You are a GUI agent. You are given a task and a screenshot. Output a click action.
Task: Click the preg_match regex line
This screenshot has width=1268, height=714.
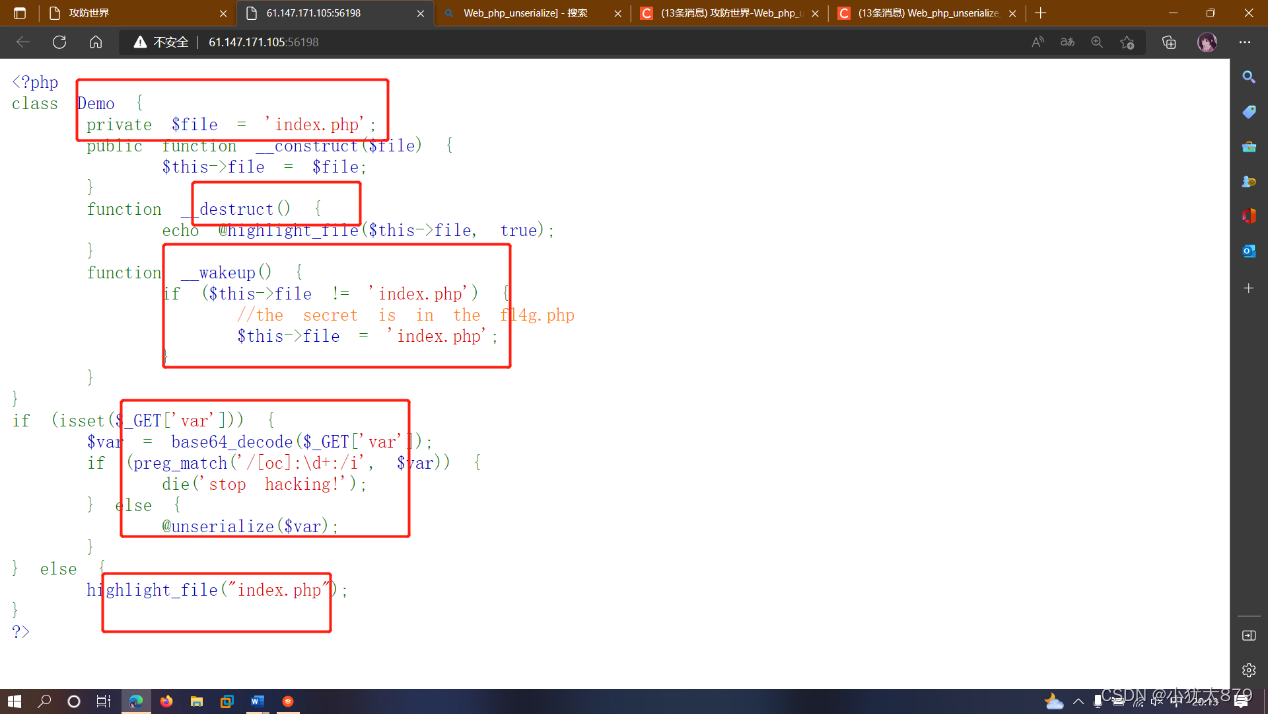[284, 463]
